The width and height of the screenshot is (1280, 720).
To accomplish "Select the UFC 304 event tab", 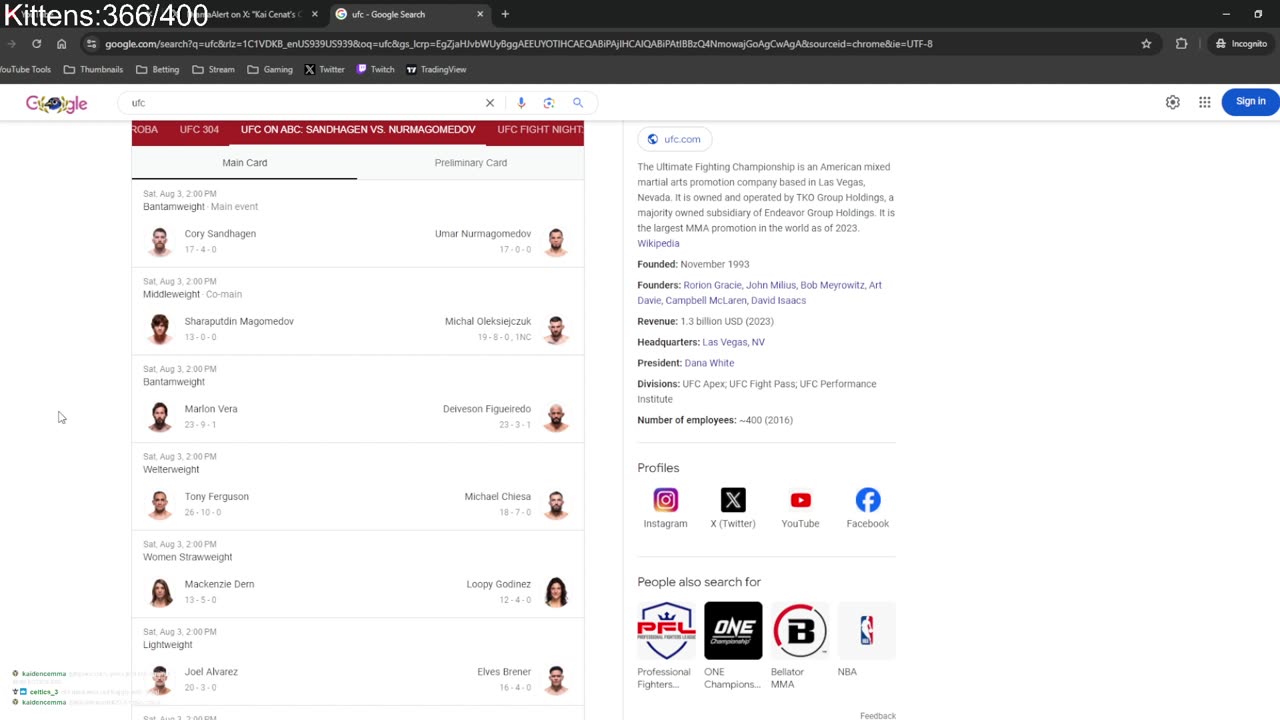I will (x=199, y=130).
